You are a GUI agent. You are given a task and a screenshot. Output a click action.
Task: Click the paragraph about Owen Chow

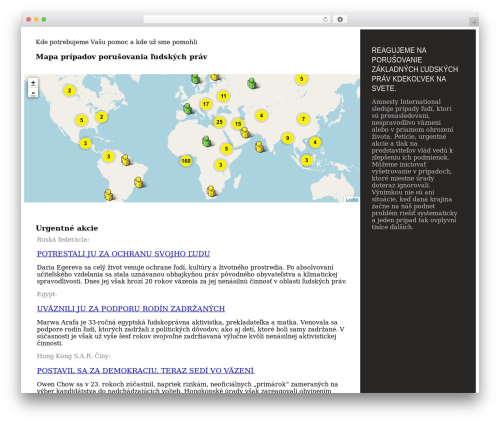click(x=187, y=388)
